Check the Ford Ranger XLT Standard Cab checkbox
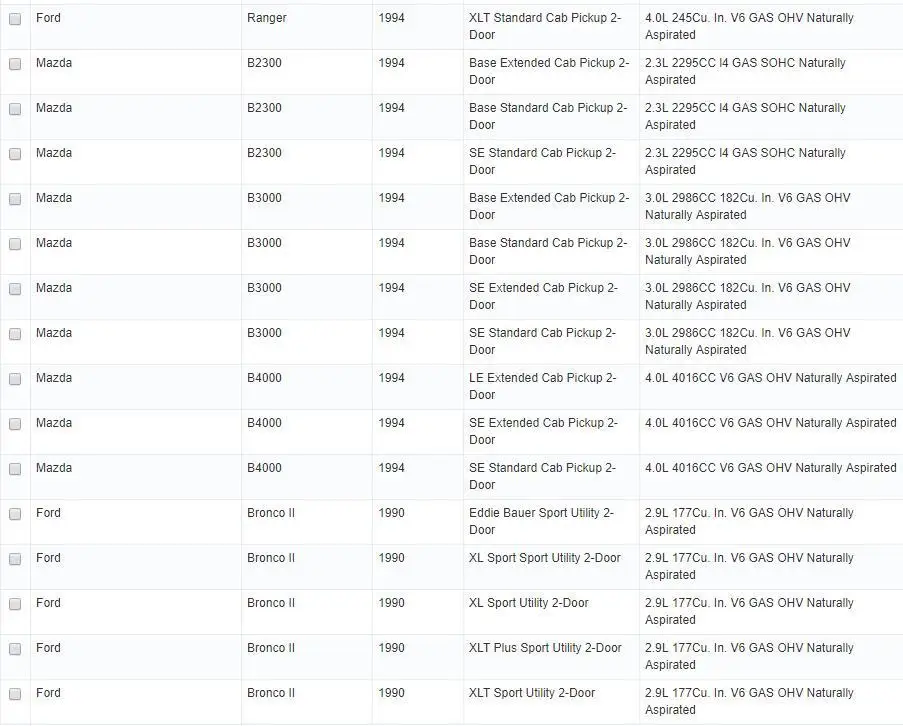903x726 pixels. (x=15, y=19)
